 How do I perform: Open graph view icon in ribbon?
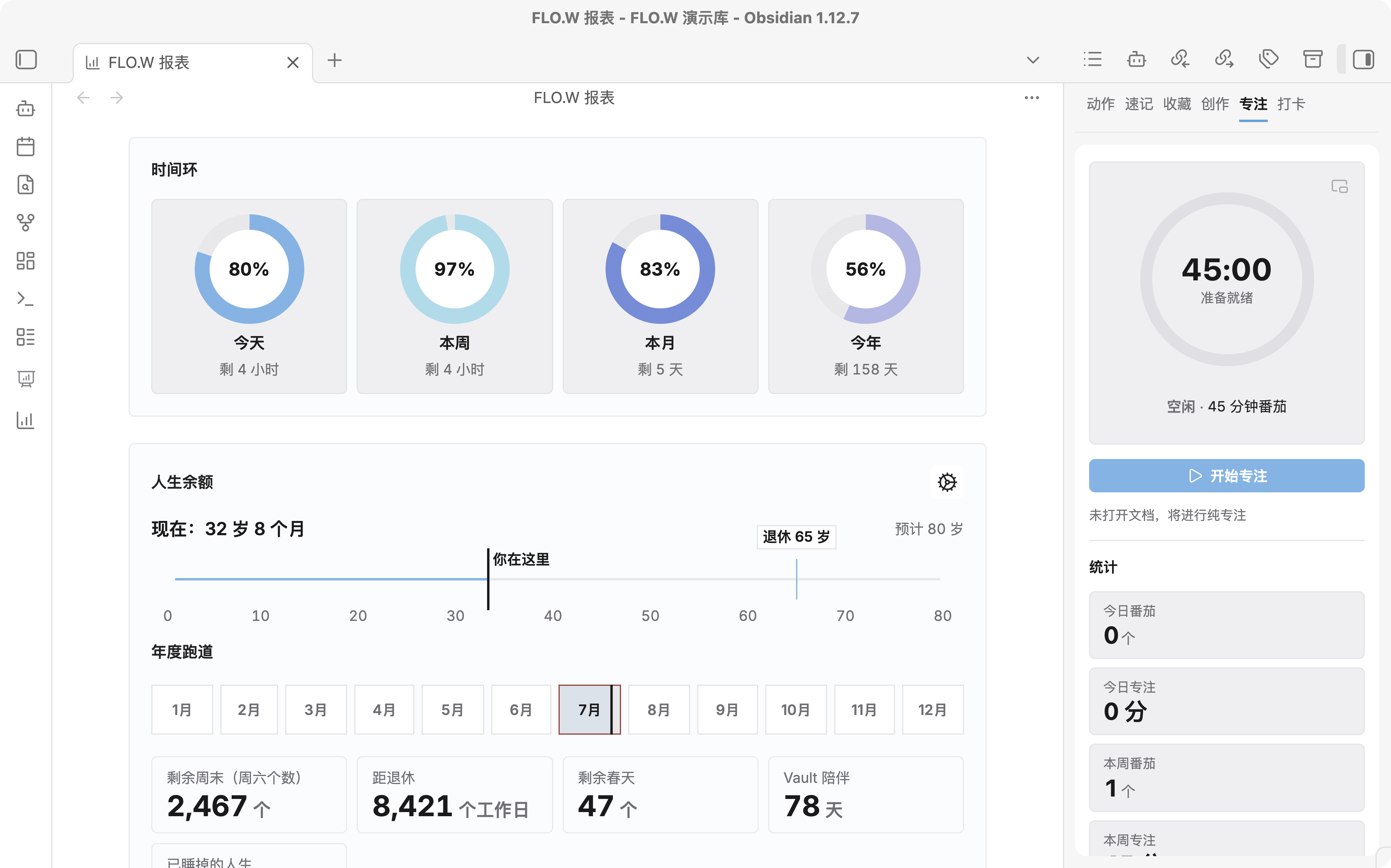(x=25, y=222)
